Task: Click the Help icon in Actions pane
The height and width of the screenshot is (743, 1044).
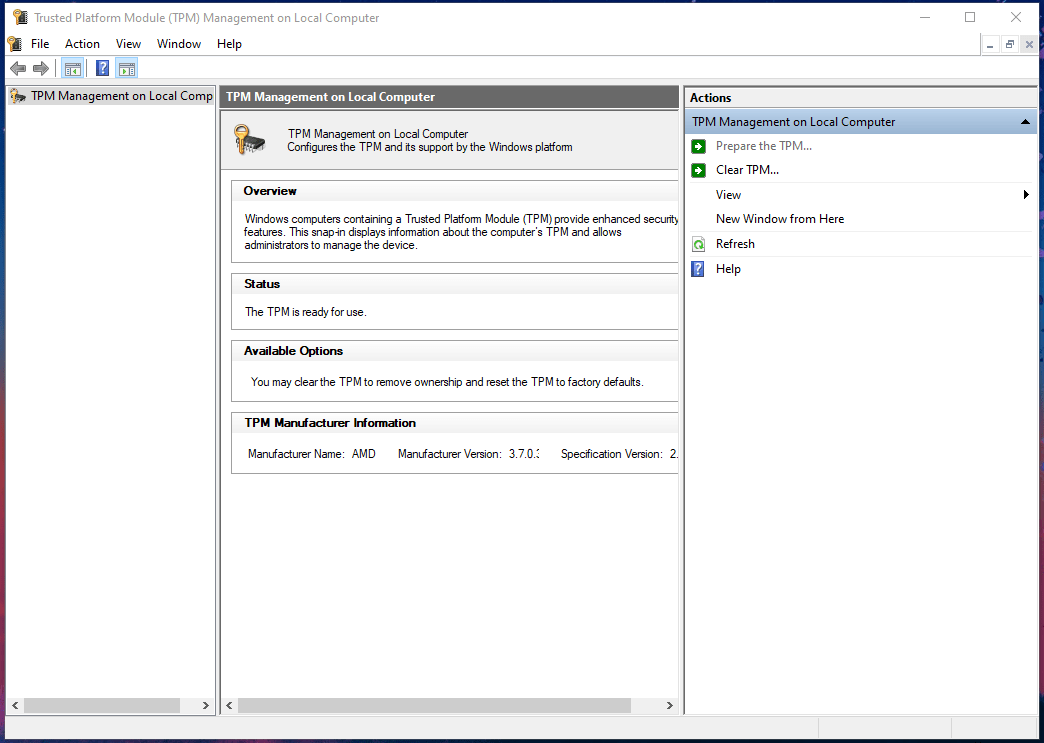Action: point(697,268)
